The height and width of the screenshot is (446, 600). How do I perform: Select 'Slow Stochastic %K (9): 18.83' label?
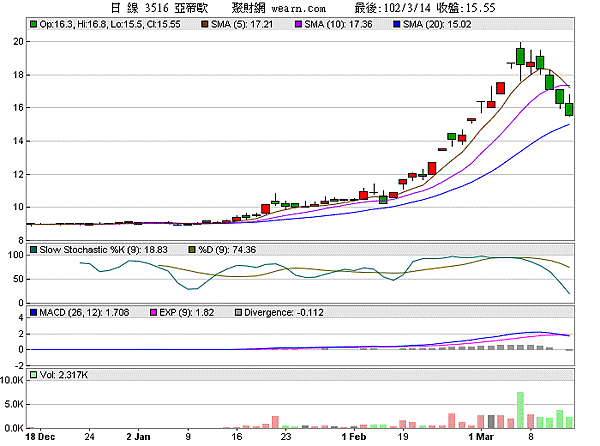tap(104, 250)
